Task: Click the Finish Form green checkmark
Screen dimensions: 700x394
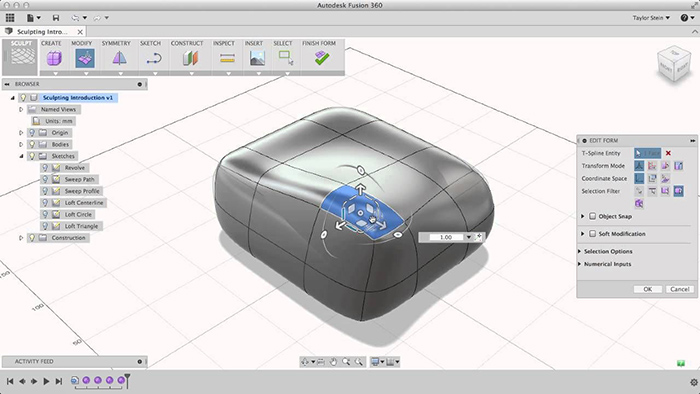Action: pos(322,58)
